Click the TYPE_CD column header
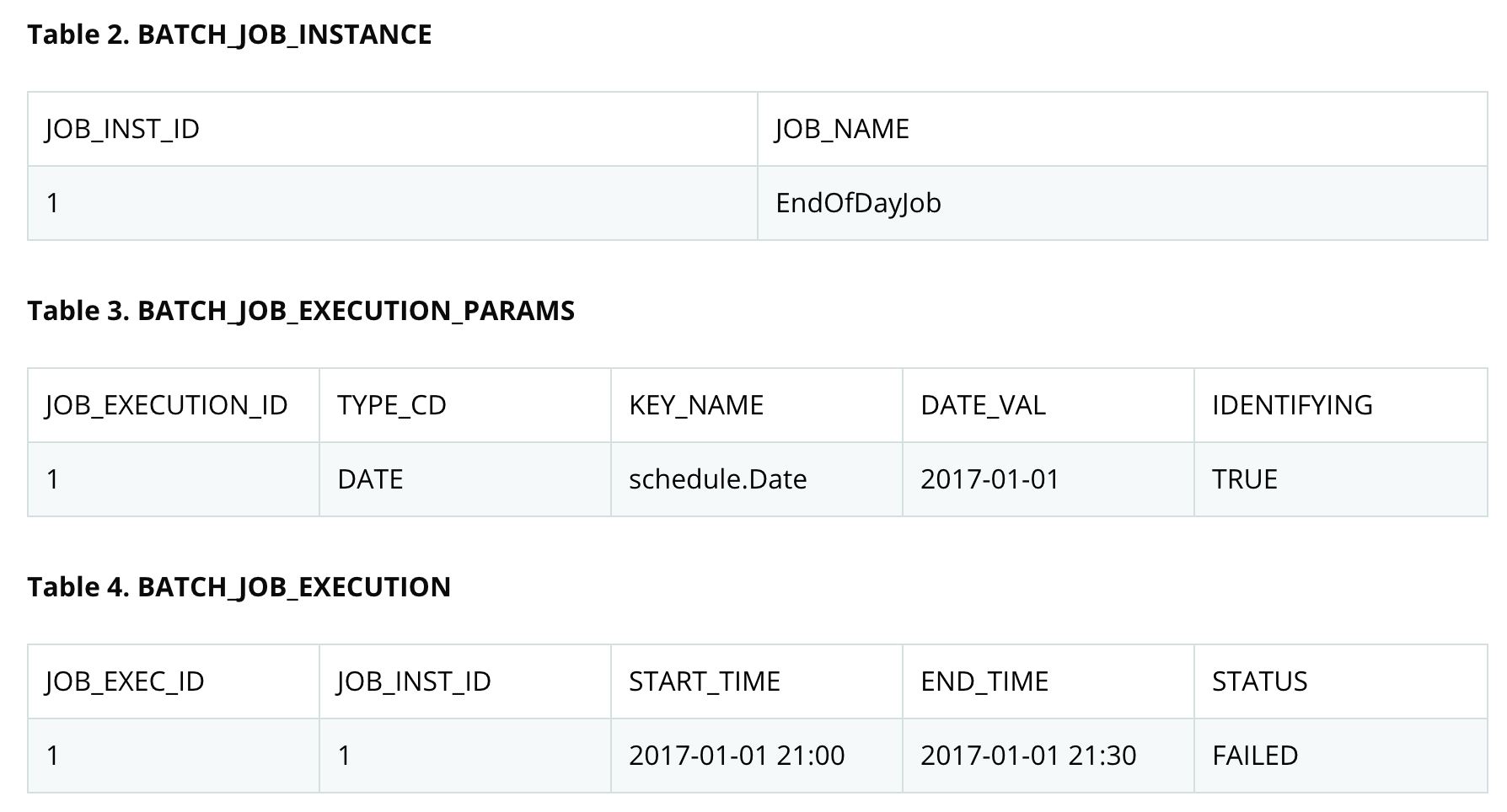 (465, 405)
